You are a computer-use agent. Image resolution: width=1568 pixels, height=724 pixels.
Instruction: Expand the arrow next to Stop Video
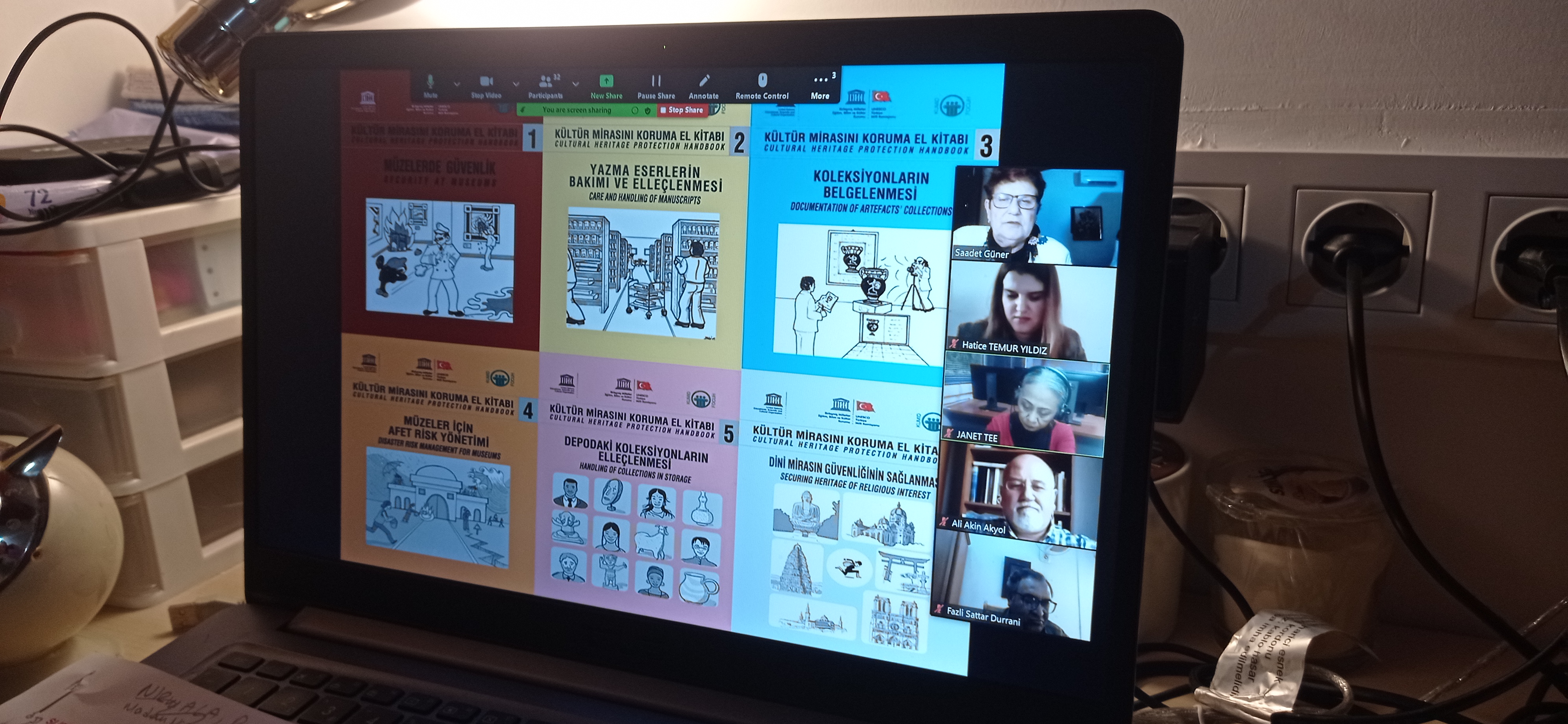(x=516, y=84)
